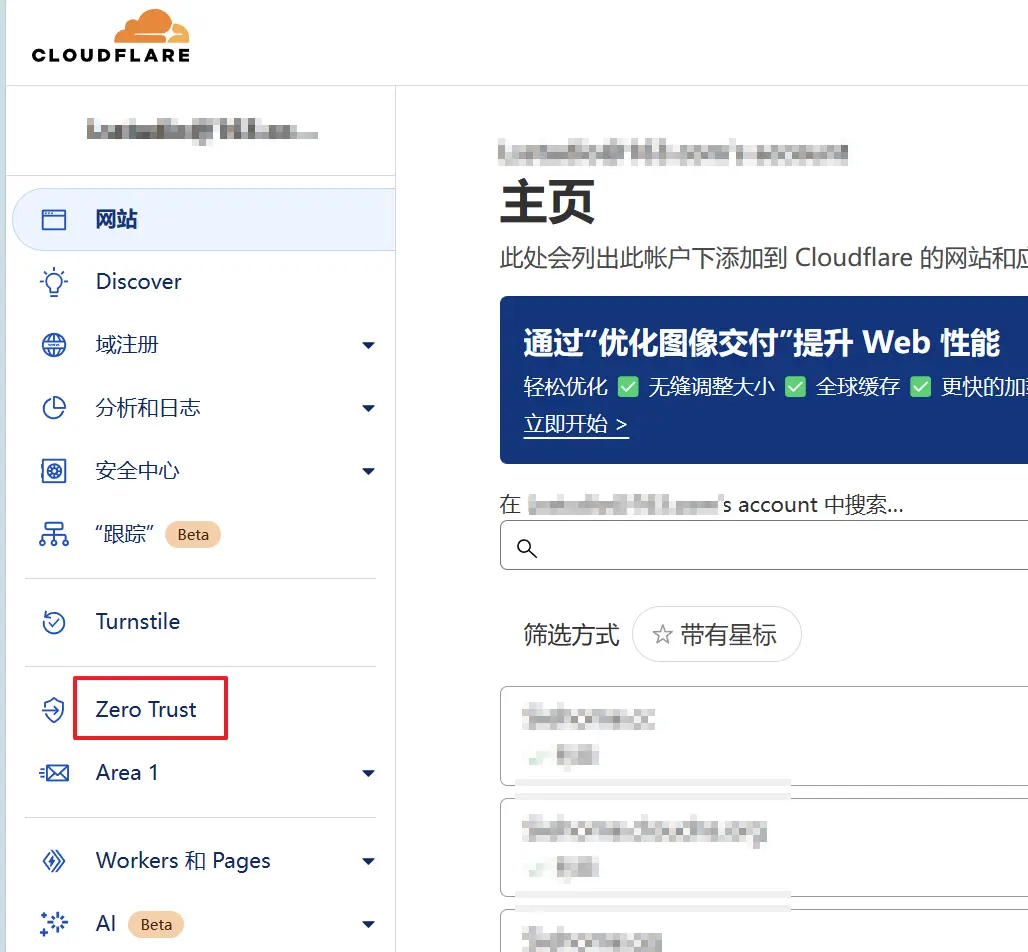Click the 无缝调整大小 banner text

point(711,387)
